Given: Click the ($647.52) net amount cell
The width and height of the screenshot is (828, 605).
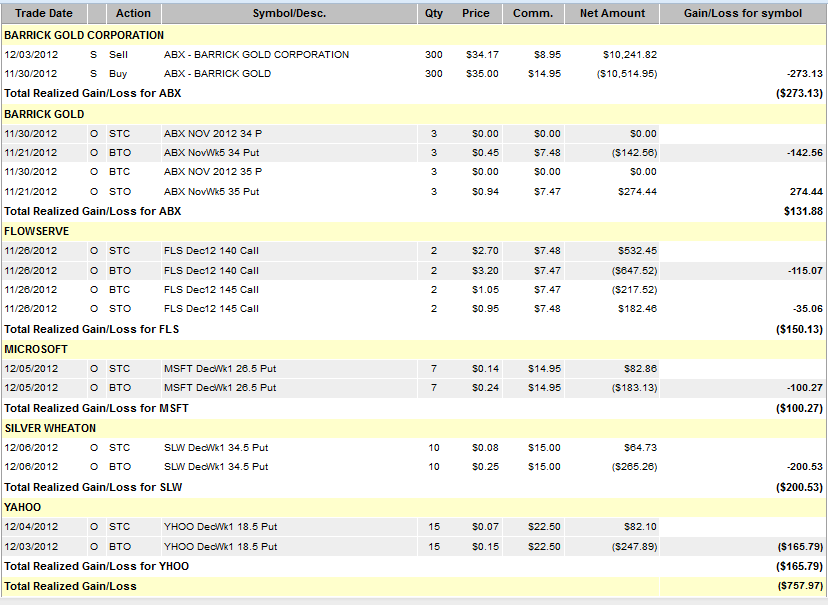Looking at the screenshot, I should tap(634, 271).
